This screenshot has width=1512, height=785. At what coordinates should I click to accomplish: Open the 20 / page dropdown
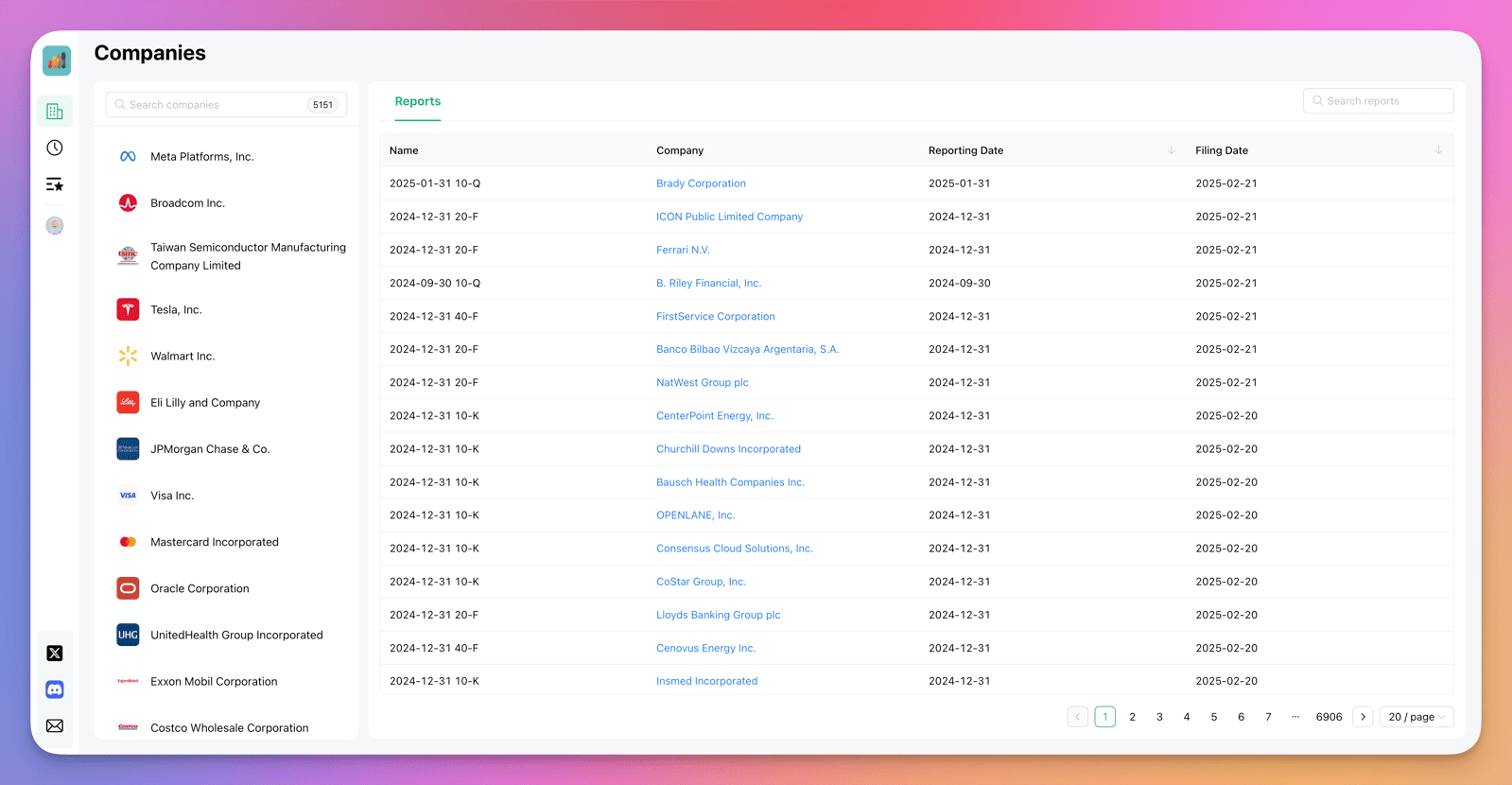(x=1416, y=717)
